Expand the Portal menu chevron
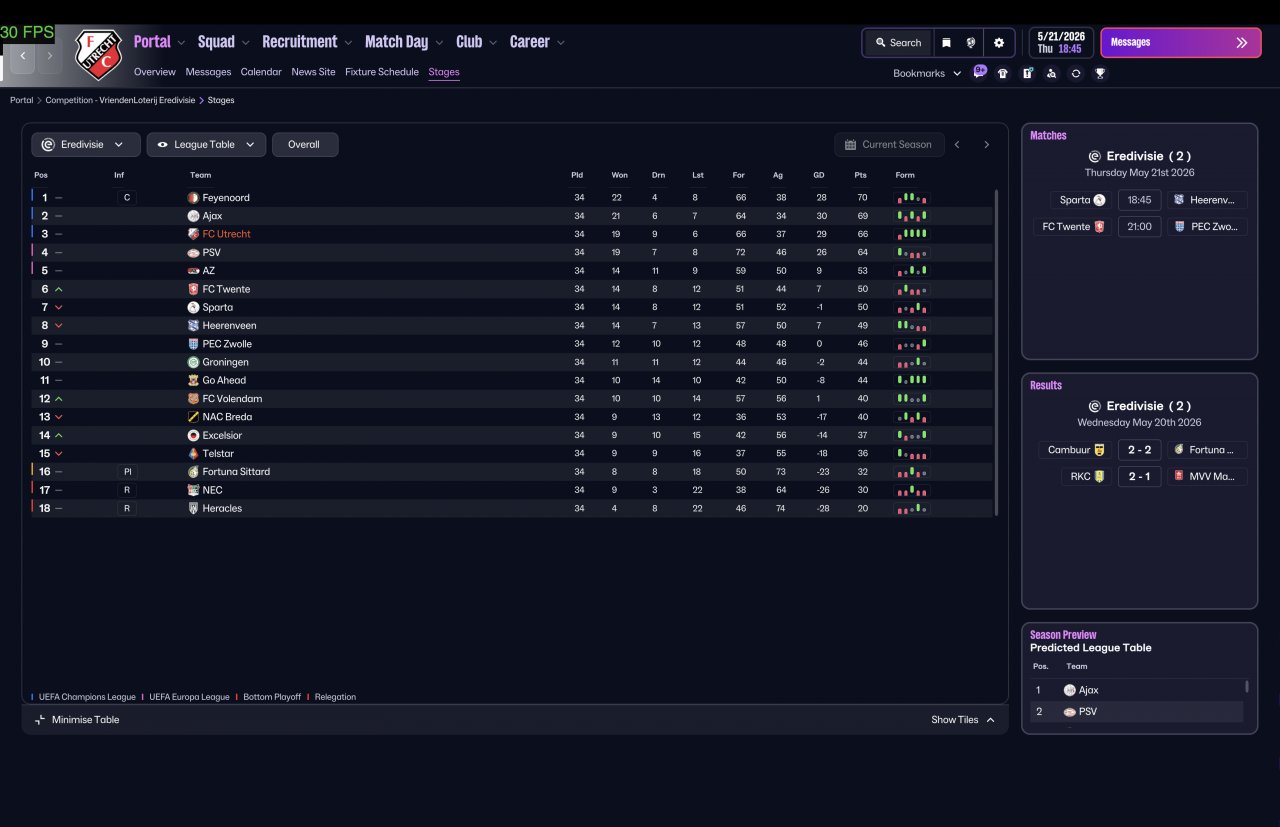This screenshot has width=1280, height=827. [x=181, y=43]
